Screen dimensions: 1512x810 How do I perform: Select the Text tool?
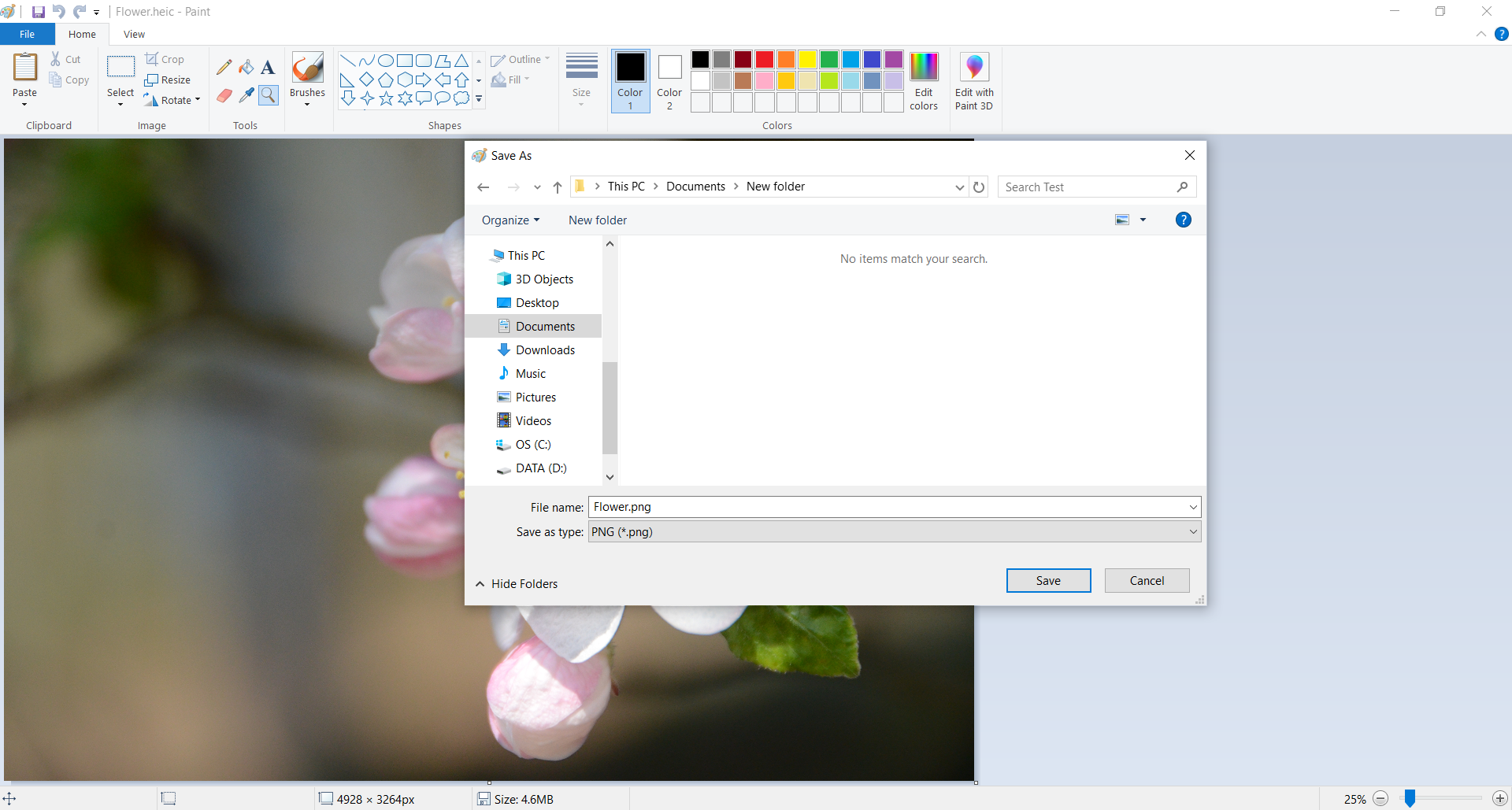tap(268, 68)
